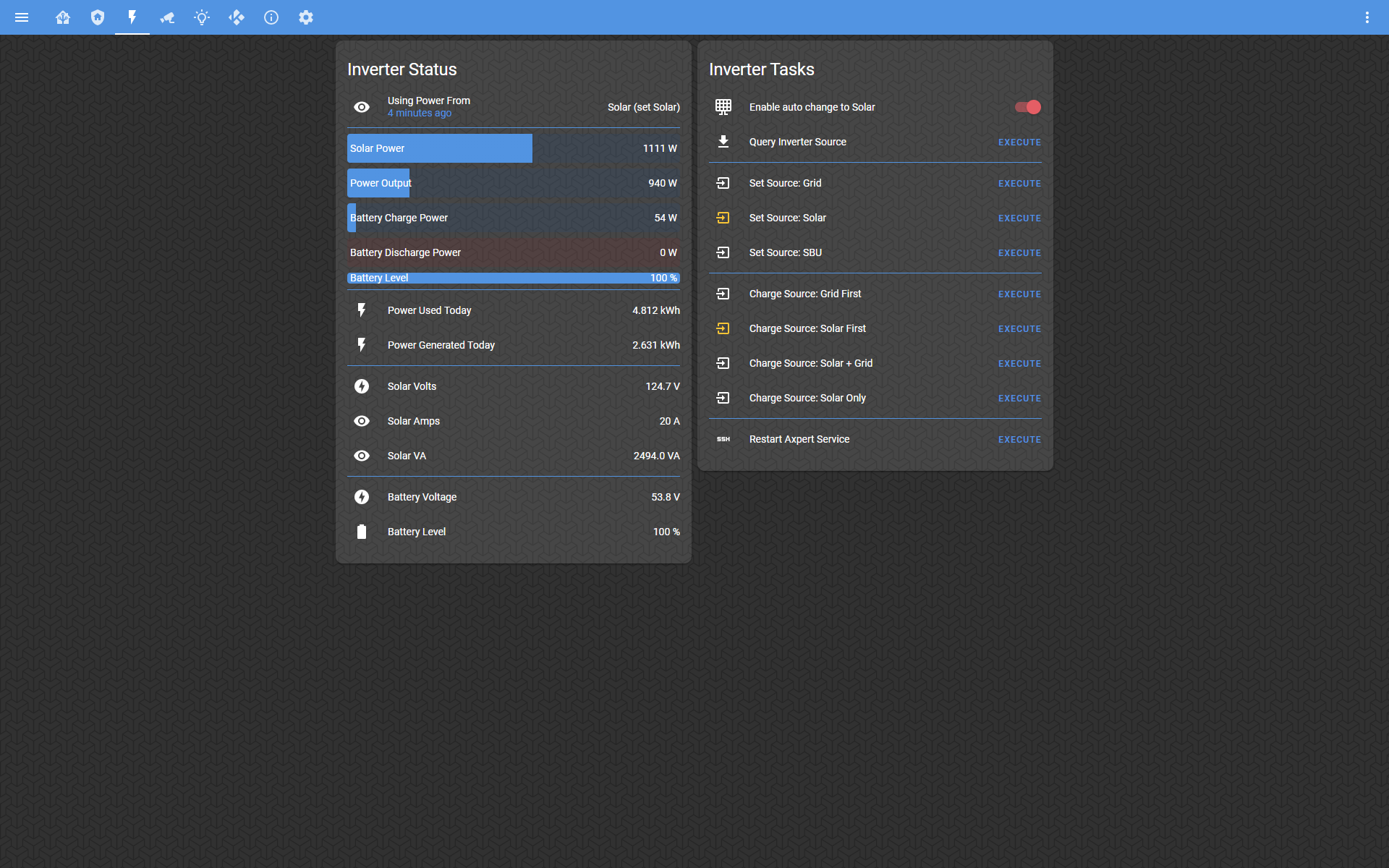
Task: Execute Charge Source: Solar Only
Action: [1019, 399]
